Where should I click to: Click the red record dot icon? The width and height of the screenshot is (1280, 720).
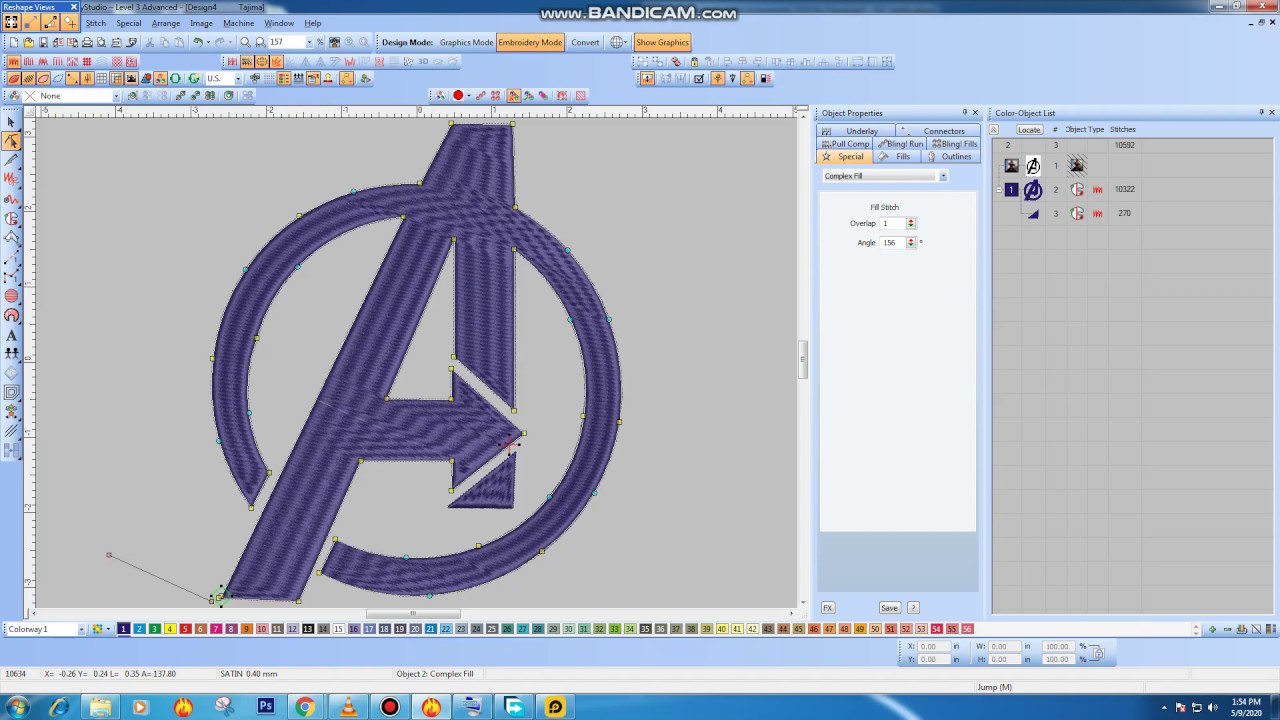click(x=458, y=95)
